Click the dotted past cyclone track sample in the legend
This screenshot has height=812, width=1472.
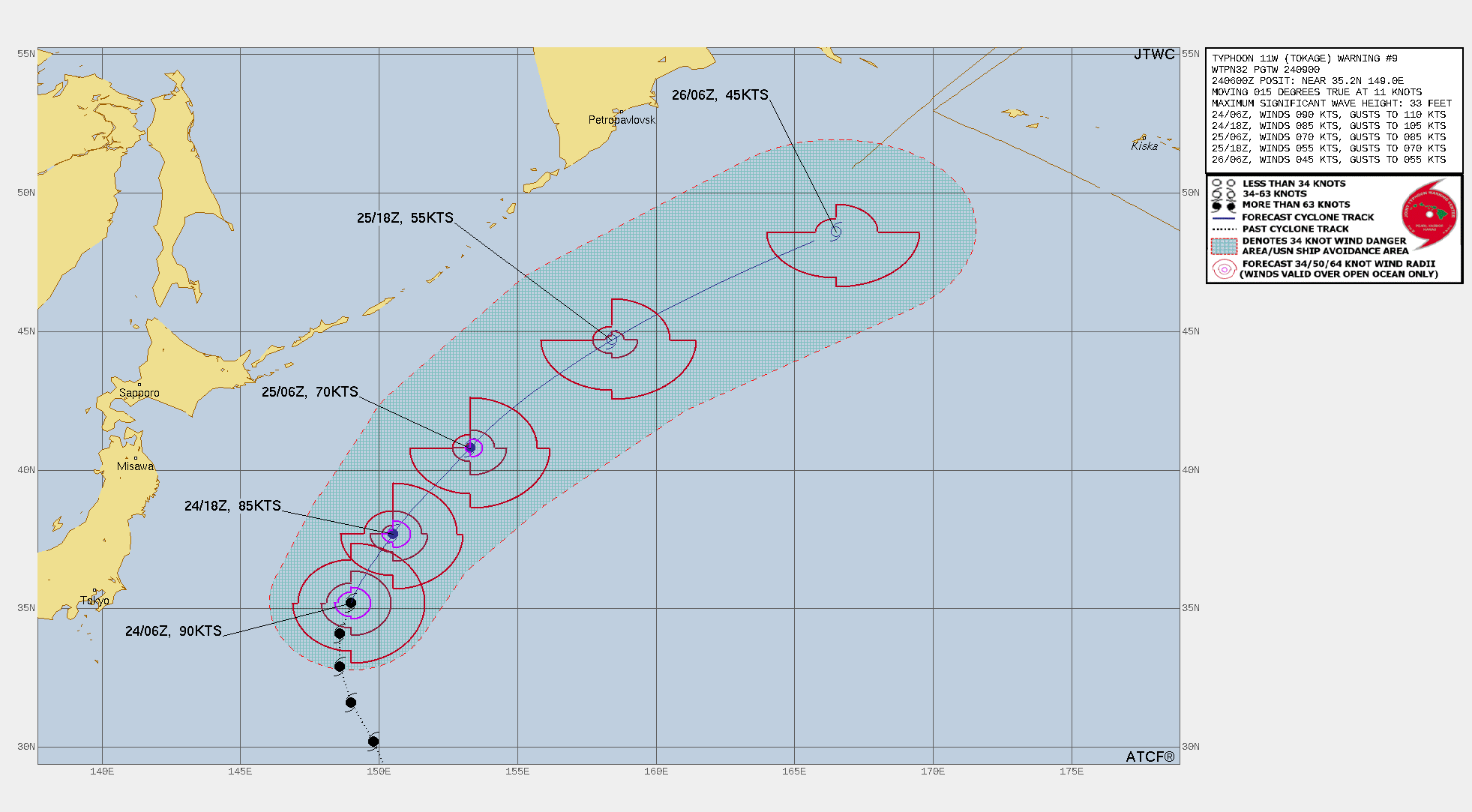1224,229
